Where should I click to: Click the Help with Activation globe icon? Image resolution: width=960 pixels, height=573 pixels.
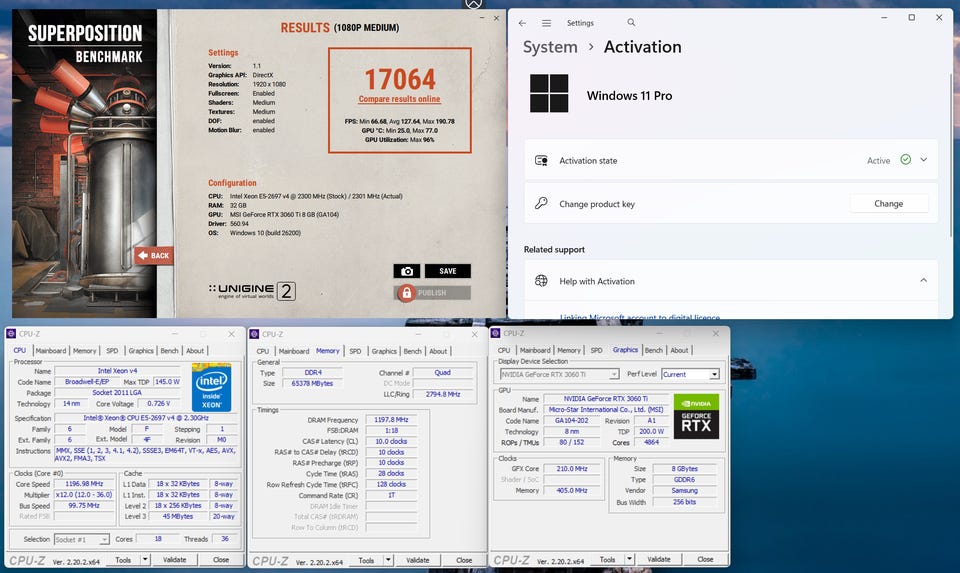(x=541, y=281)
